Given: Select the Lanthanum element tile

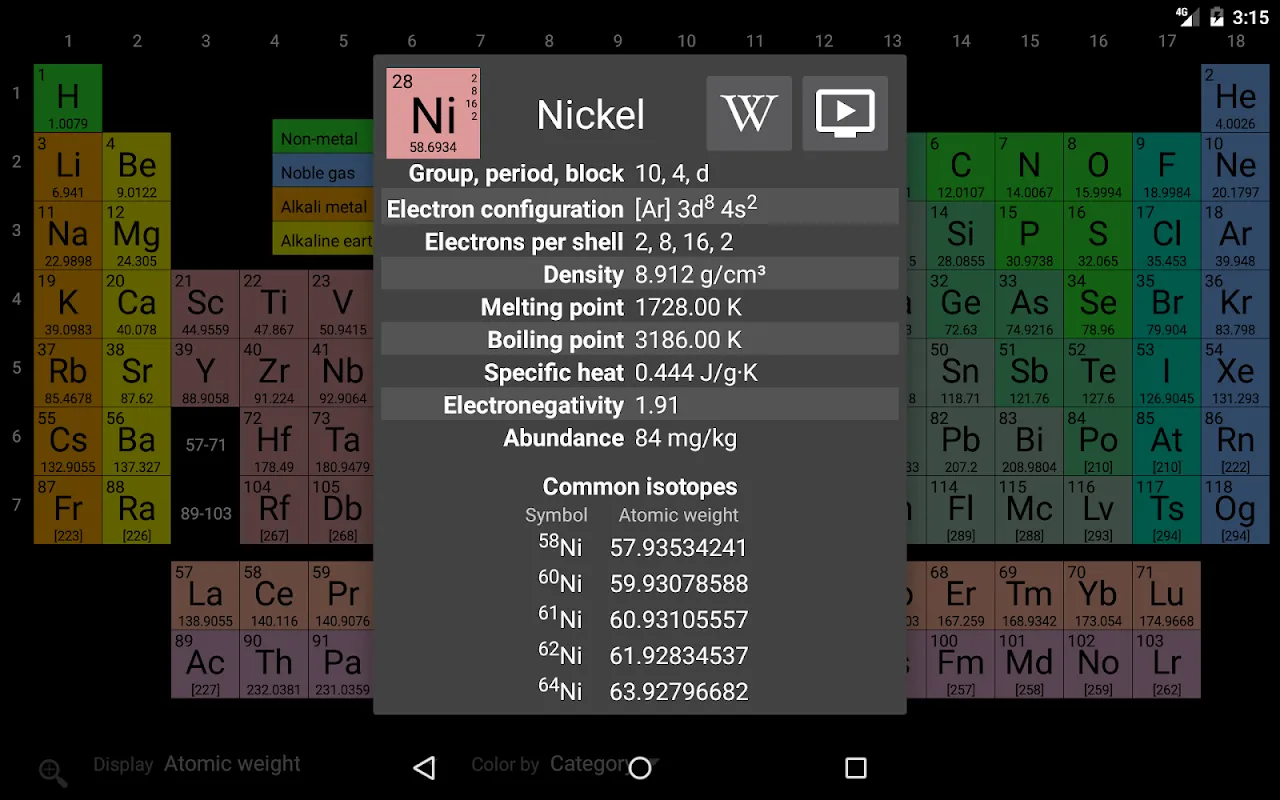Looking at the screenshot, I should (204, 592).
